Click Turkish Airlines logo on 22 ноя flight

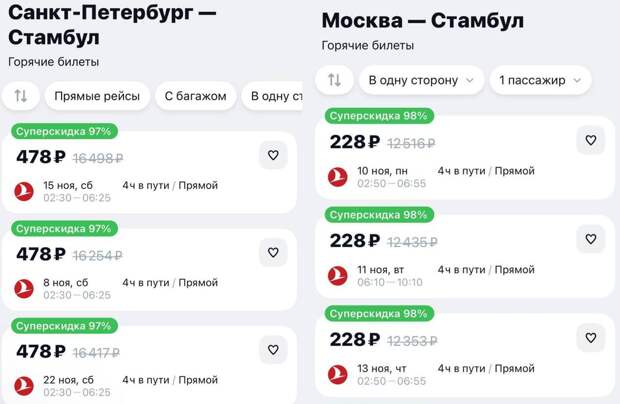tap(24, 386)
